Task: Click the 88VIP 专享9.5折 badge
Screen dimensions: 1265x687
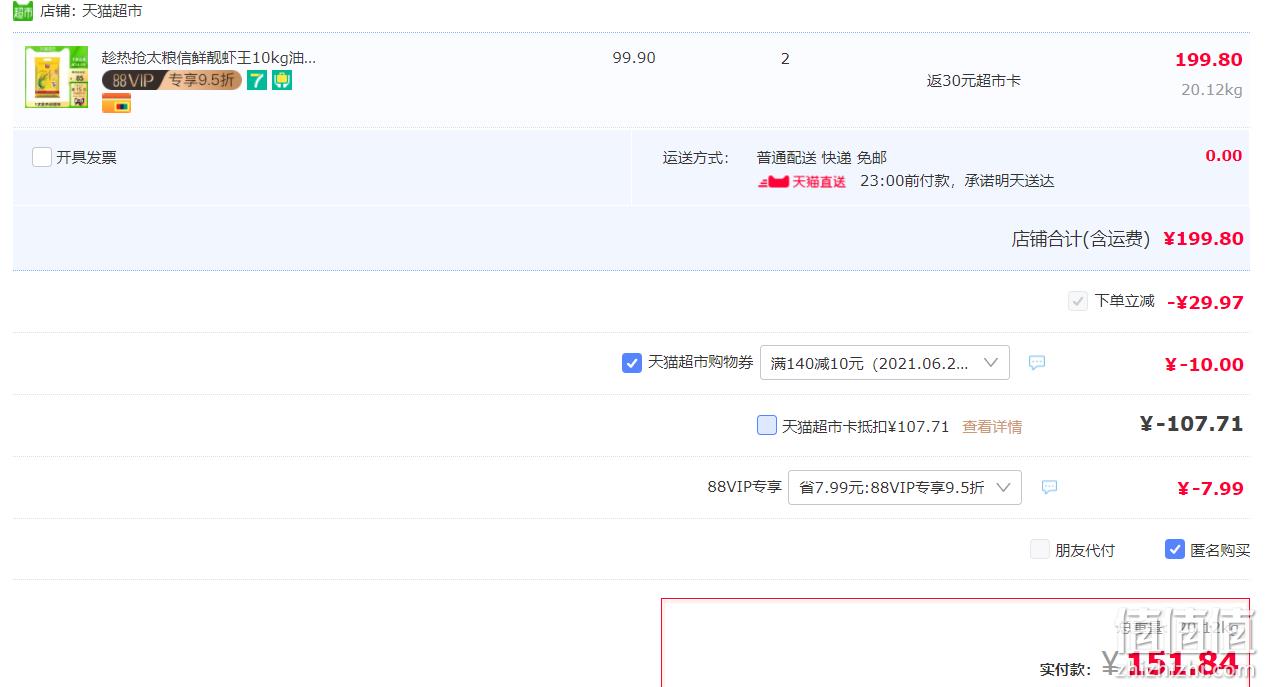Action: pyautogui.click(x=172, y=80)
